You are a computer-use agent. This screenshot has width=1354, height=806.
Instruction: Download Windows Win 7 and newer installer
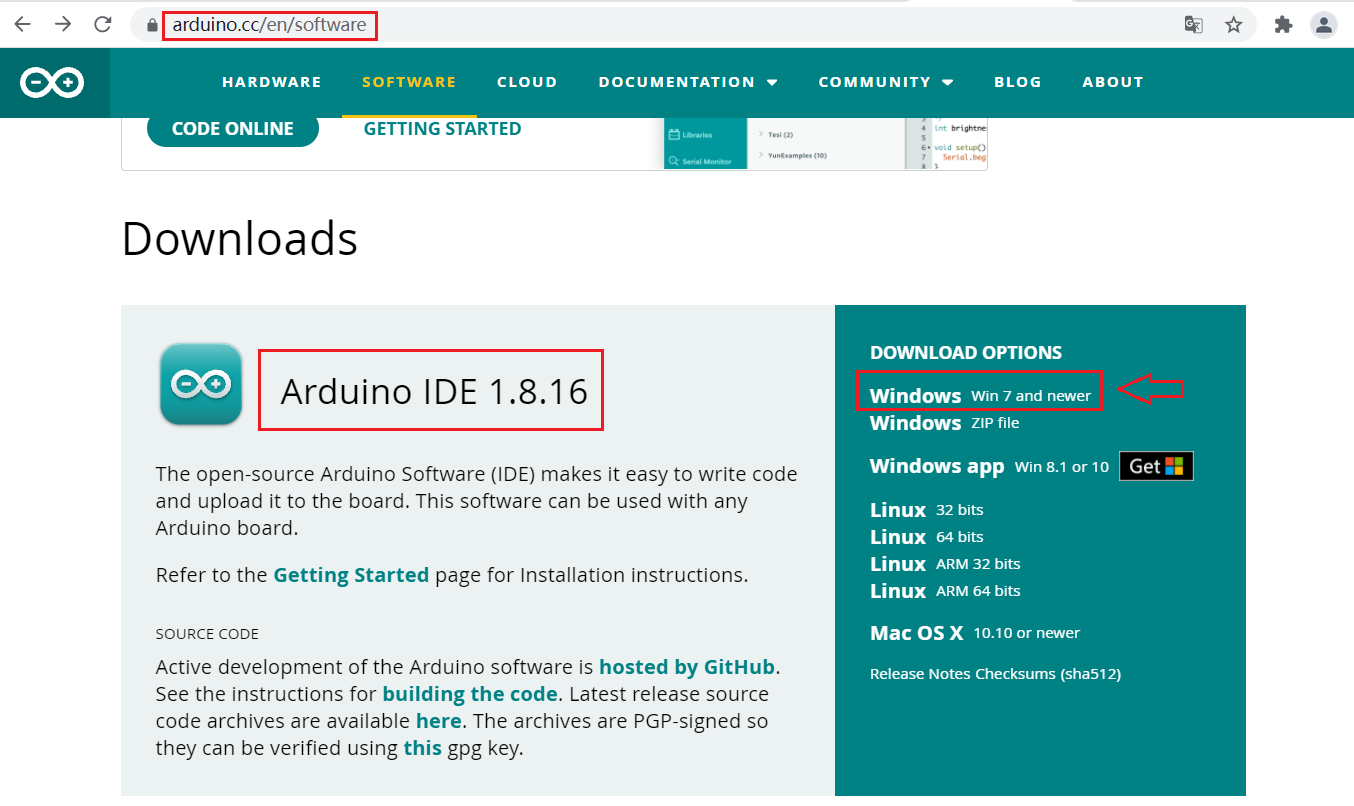point(980,395)
